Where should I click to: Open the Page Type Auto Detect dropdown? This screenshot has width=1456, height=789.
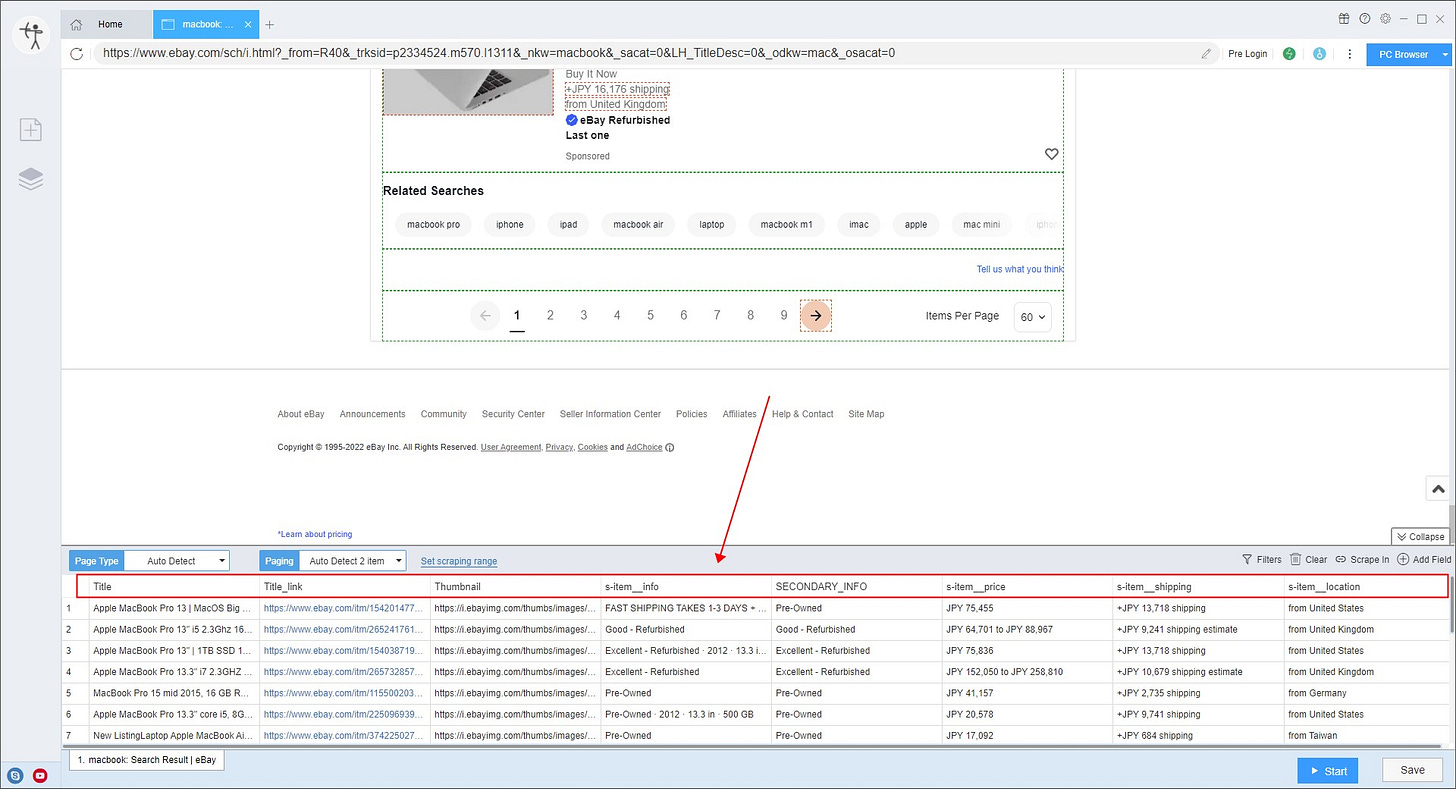coord(176,561)
